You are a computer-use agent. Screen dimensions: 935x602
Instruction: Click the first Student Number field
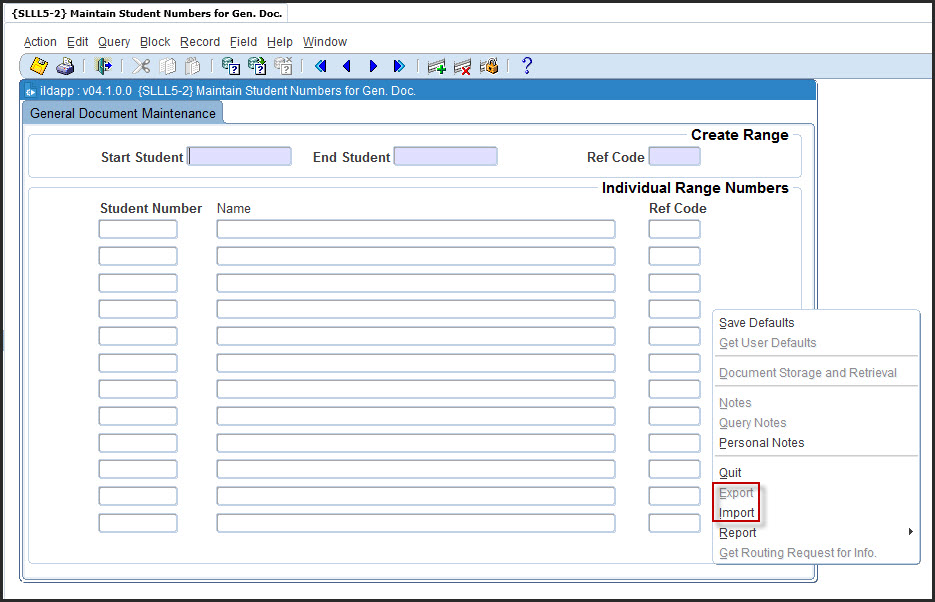(x=138, y=229)
